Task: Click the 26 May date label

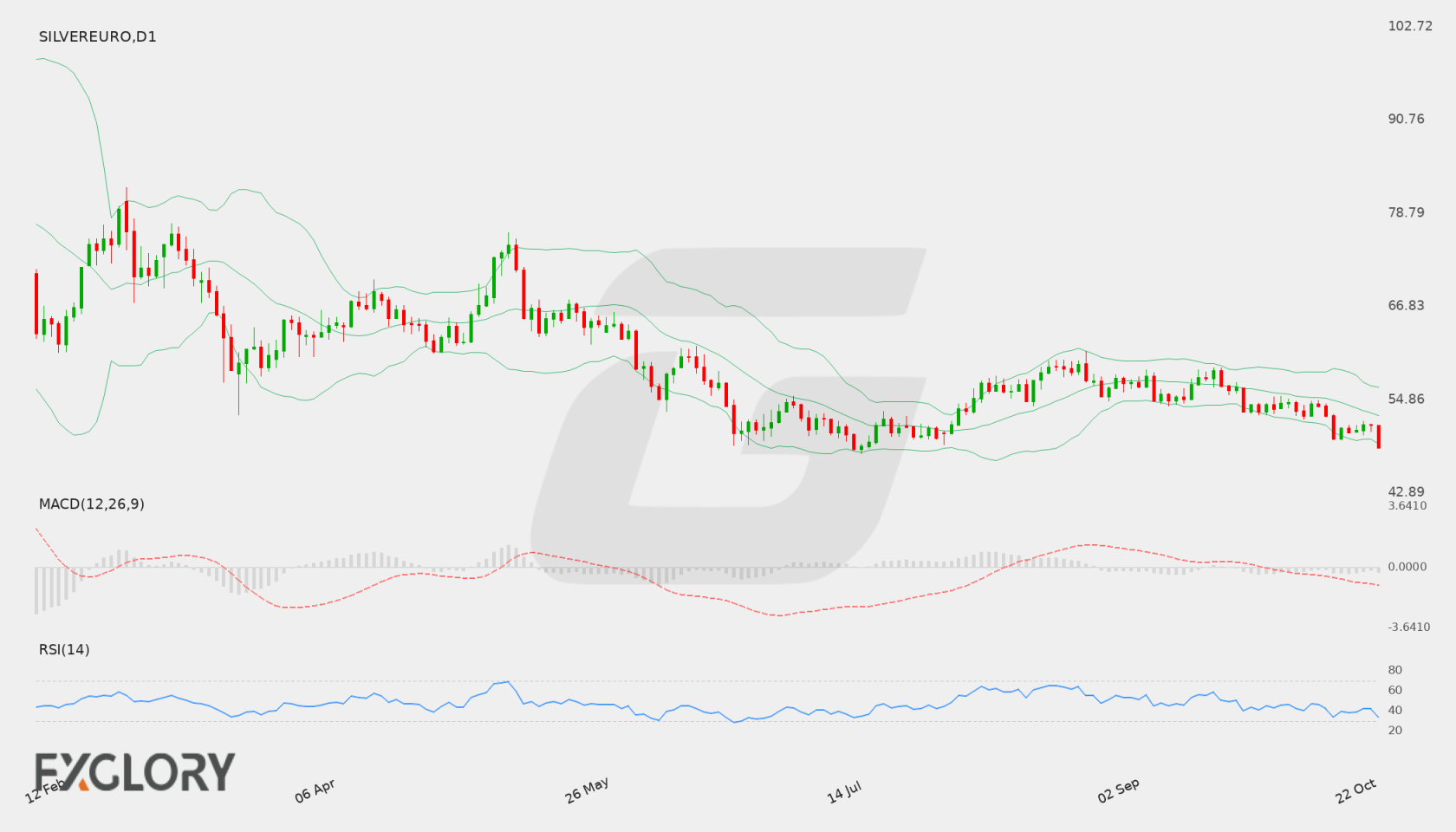Action: coord(587,790)
